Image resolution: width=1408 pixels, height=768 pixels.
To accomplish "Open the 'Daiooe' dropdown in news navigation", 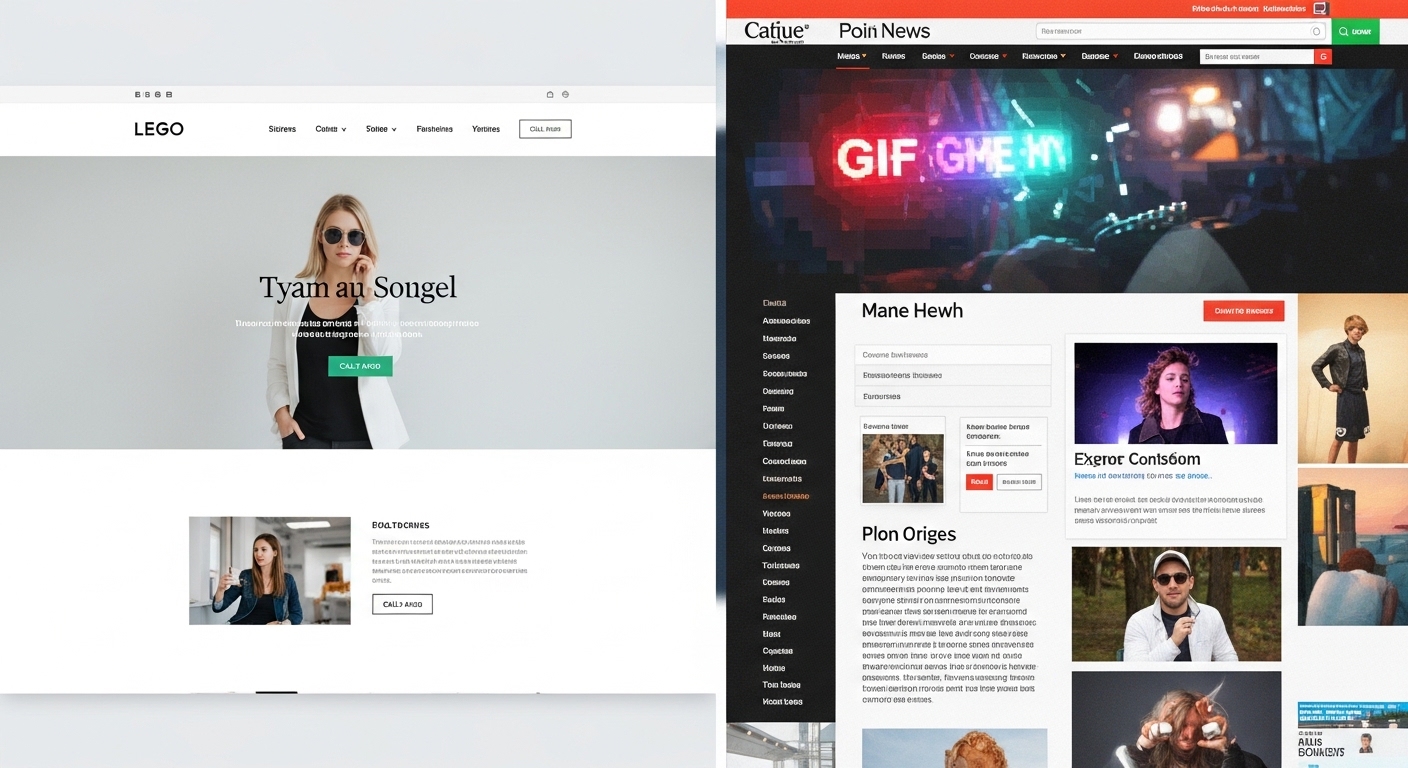I will click(x=1100, y=57).
